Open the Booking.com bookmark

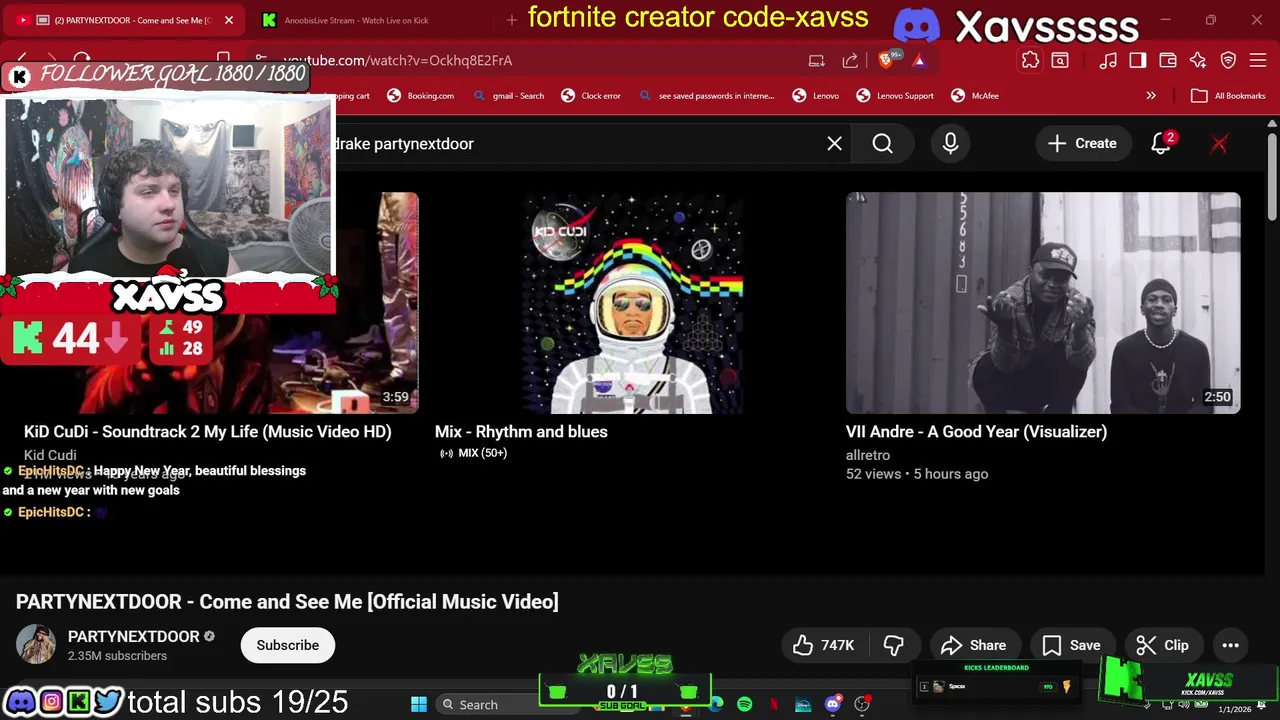coord(421,96)
